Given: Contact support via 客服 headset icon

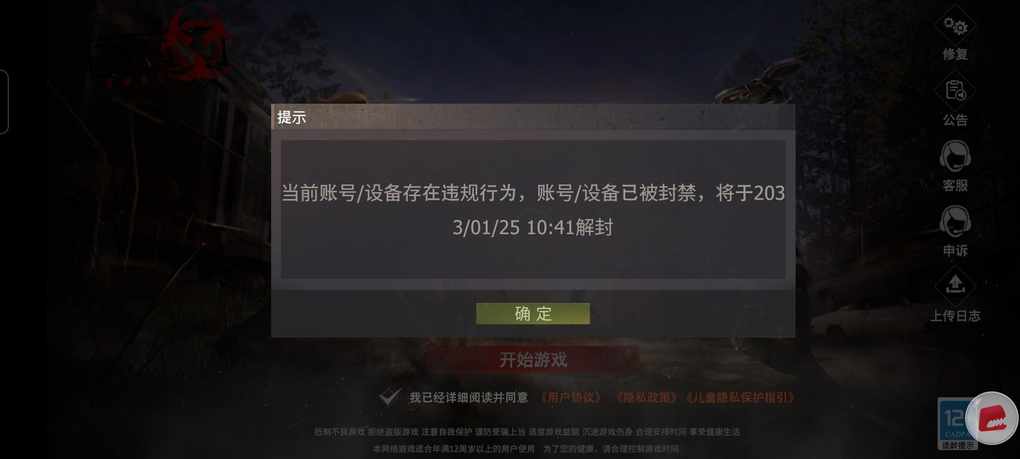Looking at the screenshot, I should [955, 157].
